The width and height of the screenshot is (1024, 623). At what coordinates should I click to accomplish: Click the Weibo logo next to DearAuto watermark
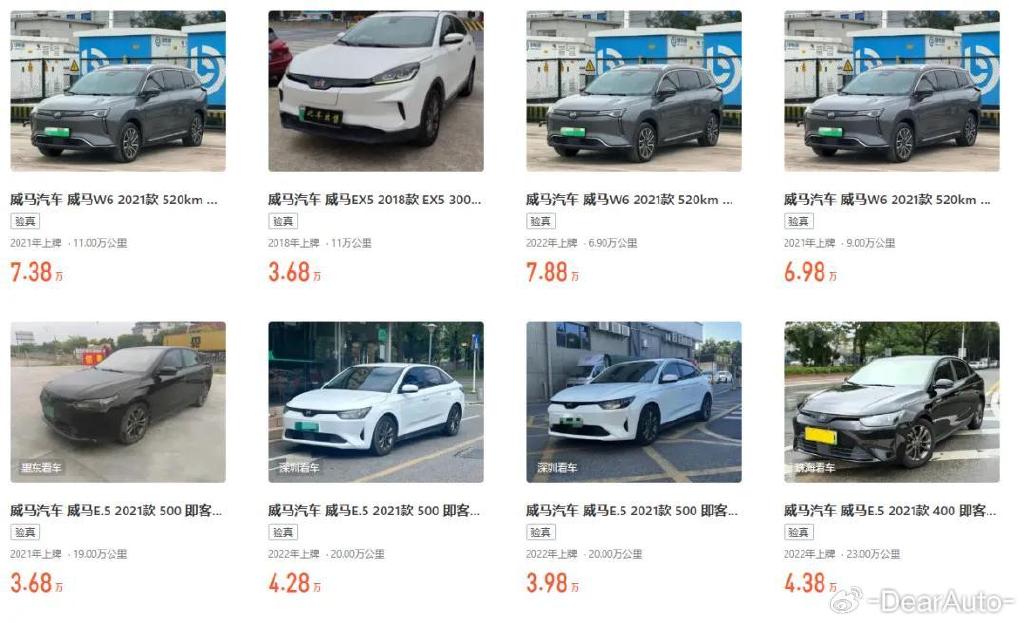pos(846,600)
